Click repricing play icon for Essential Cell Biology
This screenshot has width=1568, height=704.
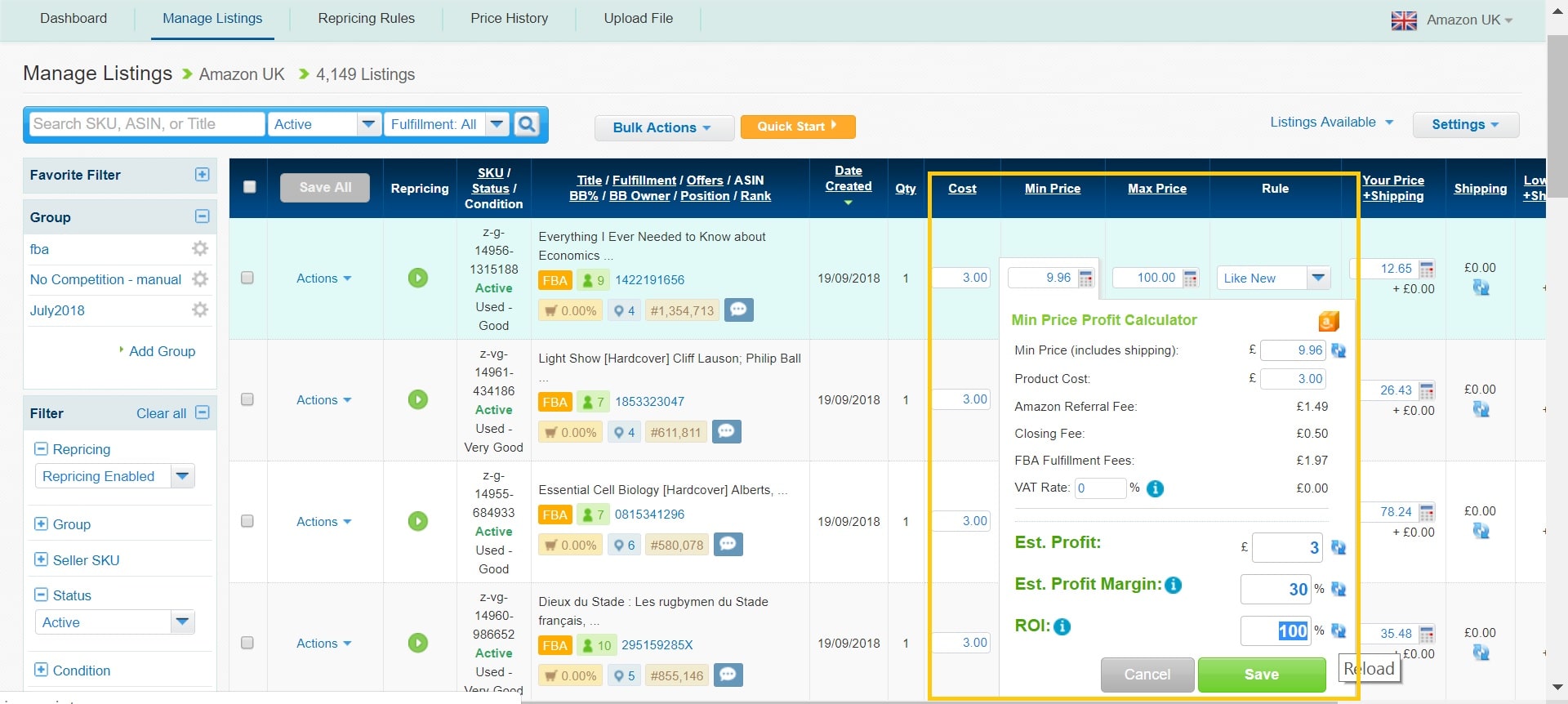(x=418, y=521)
